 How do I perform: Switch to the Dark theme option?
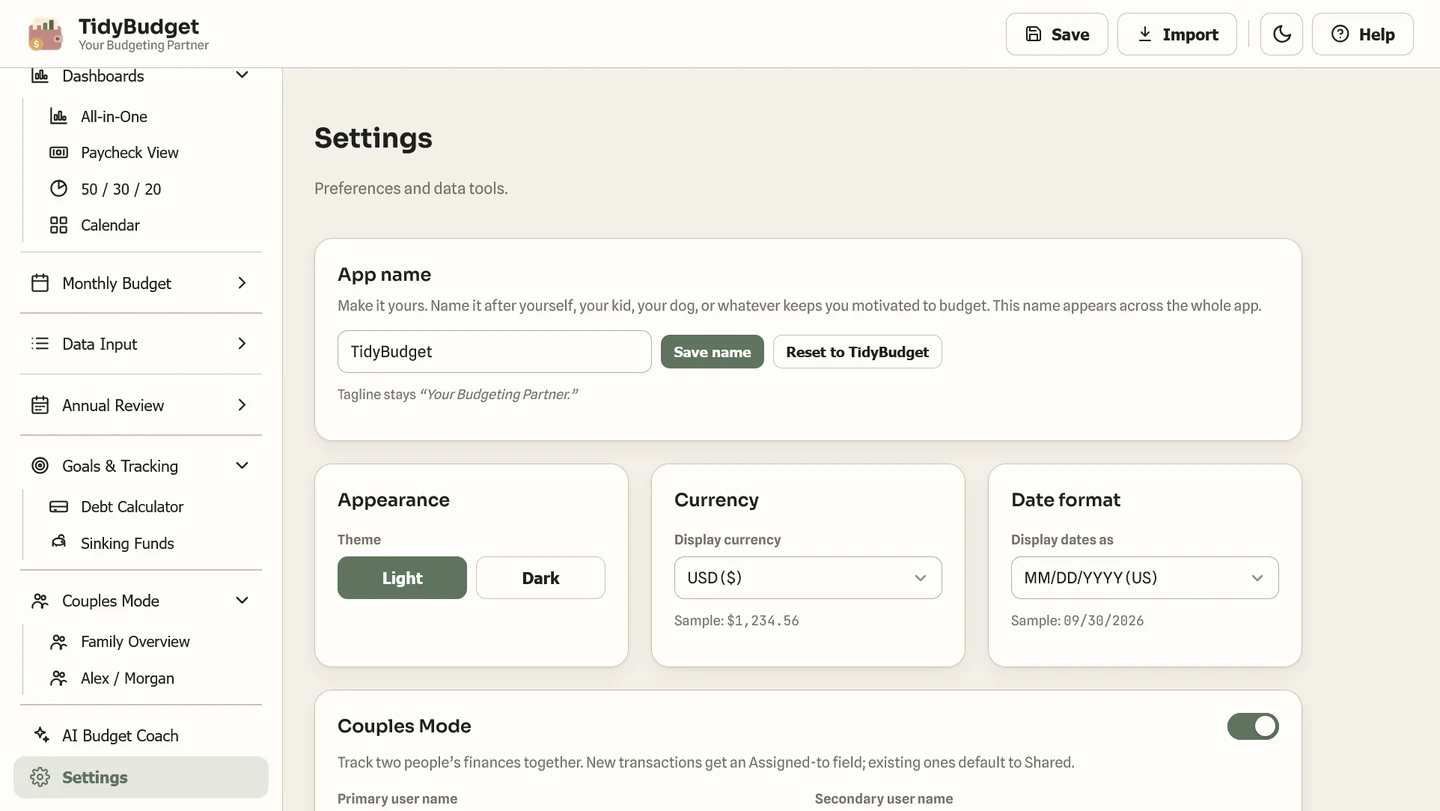tap(541, 578)
